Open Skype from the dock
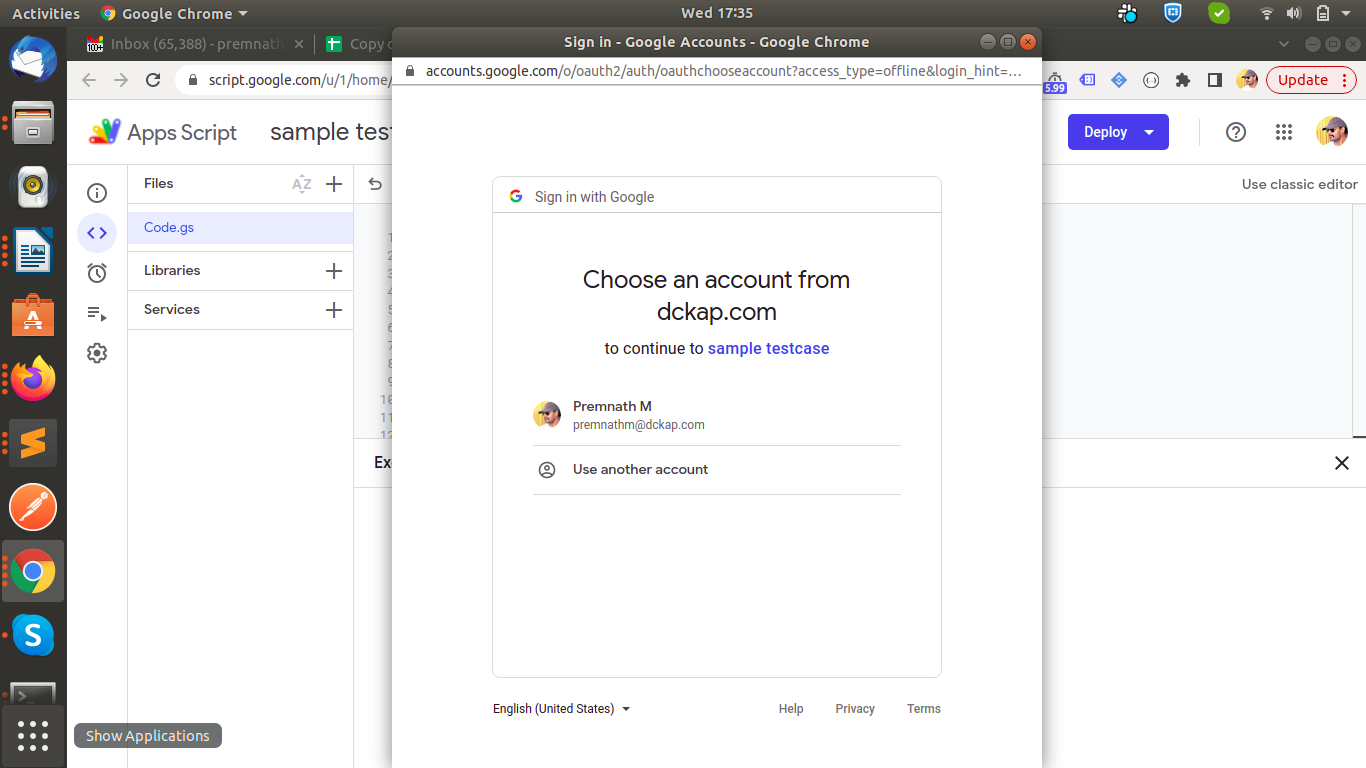This screenshot has height=768, width=1366. pyautogui.click(x=33, y=635)
